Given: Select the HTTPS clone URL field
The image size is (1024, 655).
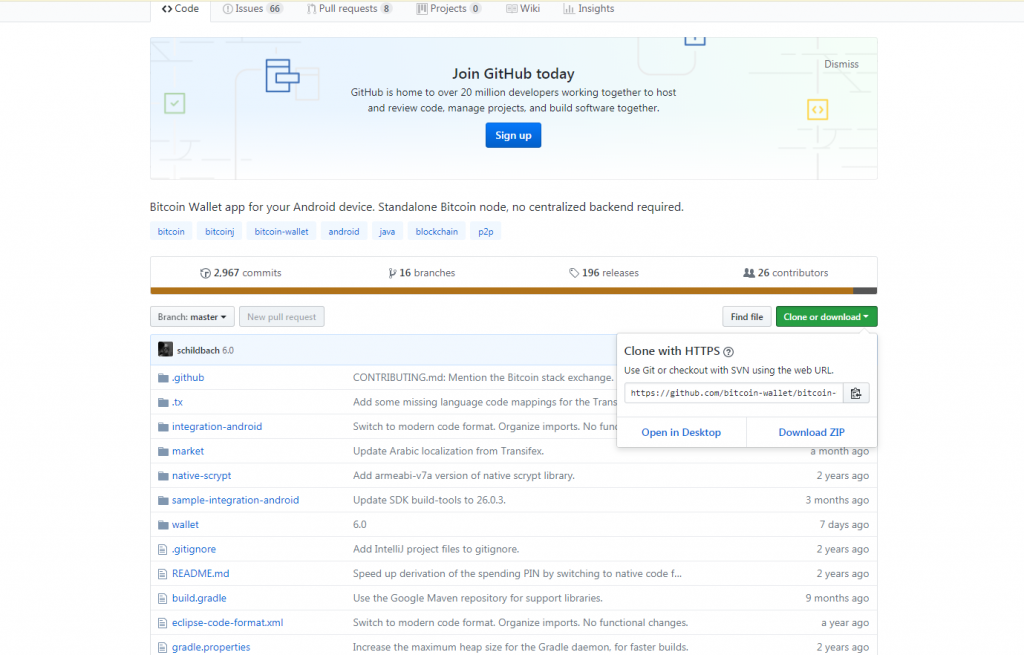Looking at the screenshot, I should [733, 393].
